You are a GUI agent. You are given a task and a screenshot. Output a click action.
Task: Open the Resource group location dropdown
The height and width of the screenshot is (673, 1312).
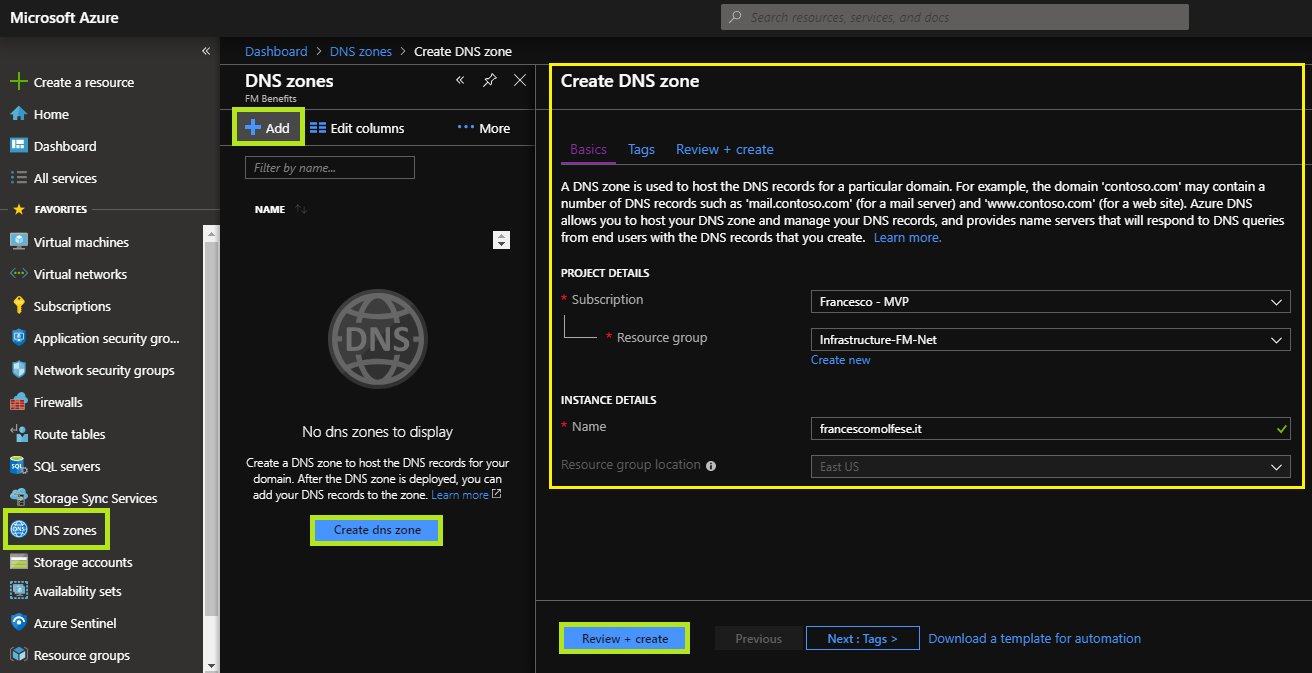tap(1050, 467)
